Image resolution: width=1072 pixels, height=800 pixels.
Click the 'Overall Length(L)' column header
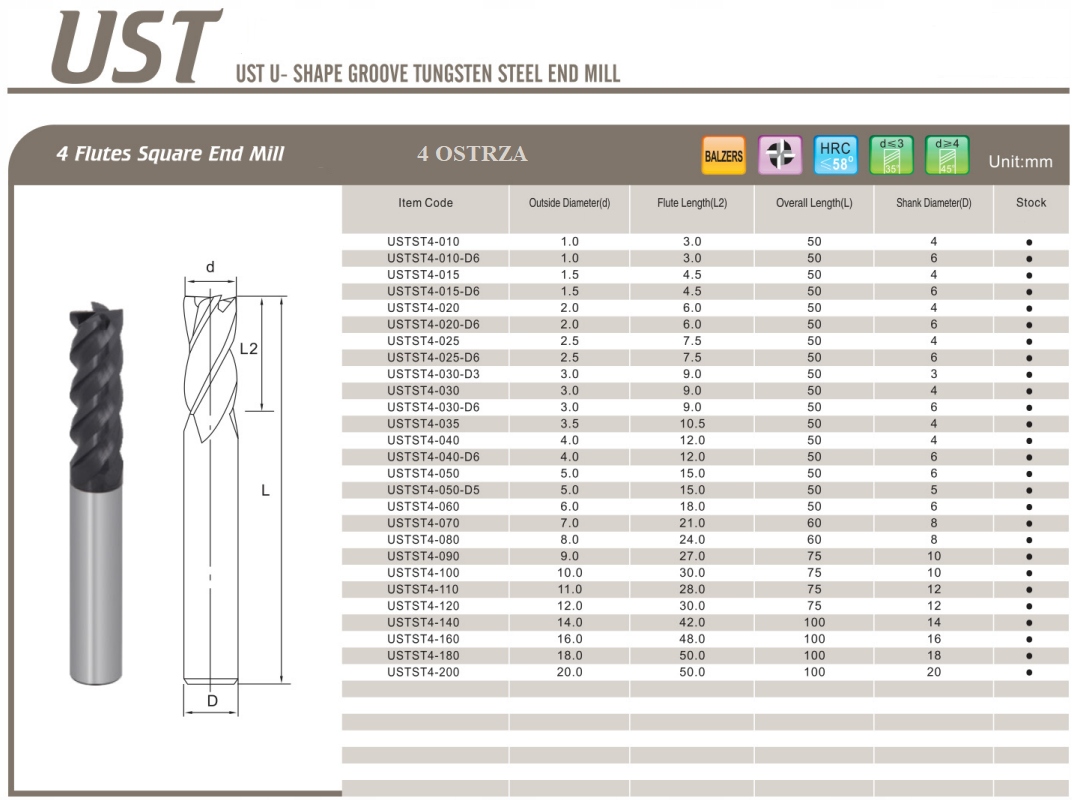(x=814, y=203)
